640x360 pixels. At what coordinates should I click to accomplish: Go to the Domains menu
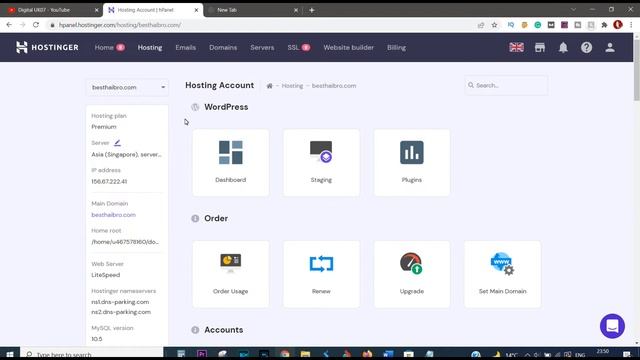pyautogui.click(x=223, y=47)
